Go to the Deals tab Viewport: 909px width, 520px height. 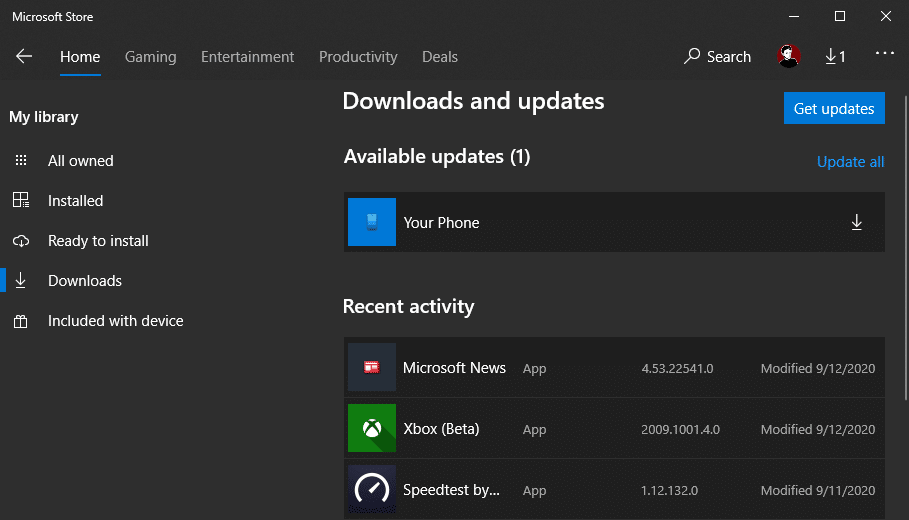439,57
